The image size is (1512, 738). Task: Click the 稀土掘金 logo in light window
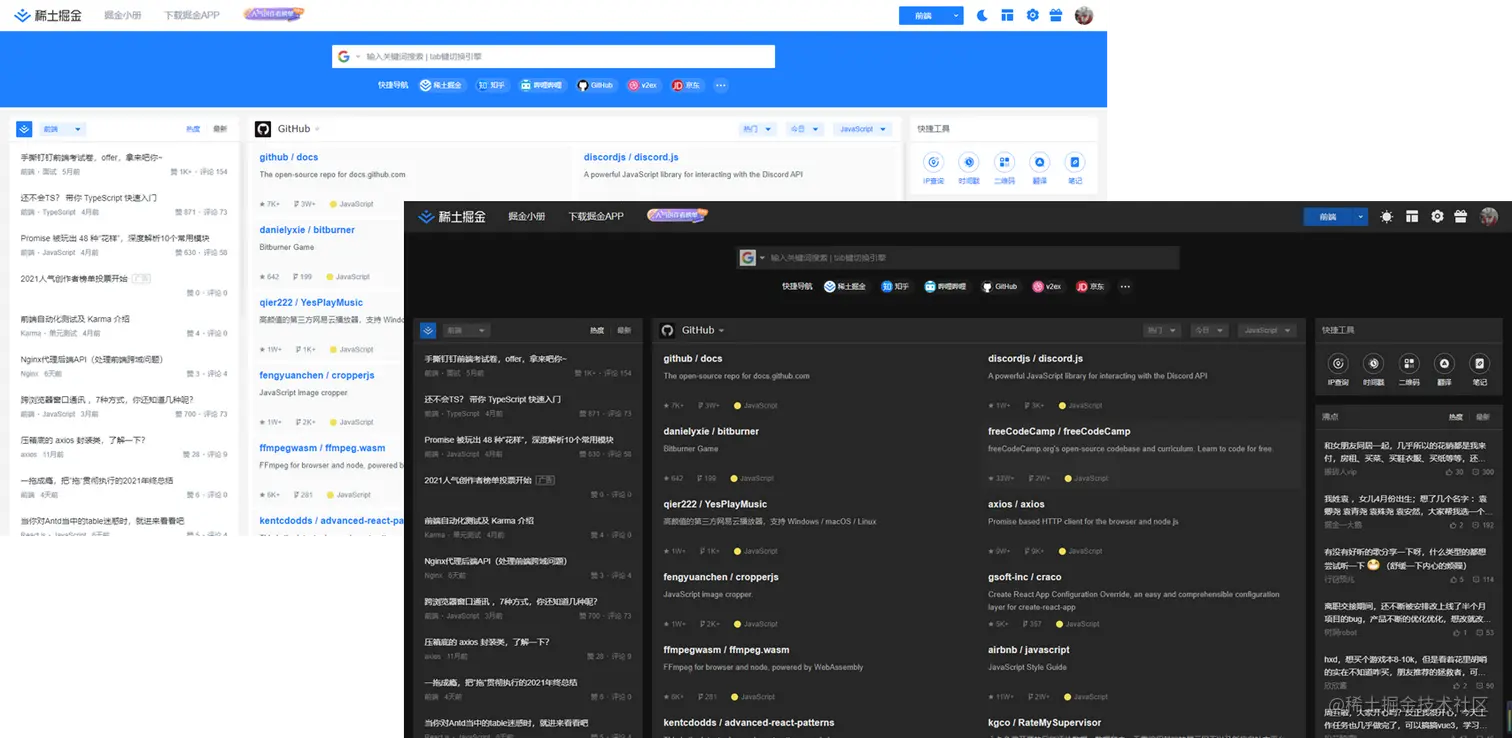pyautogui.click(x=48, y=15)
